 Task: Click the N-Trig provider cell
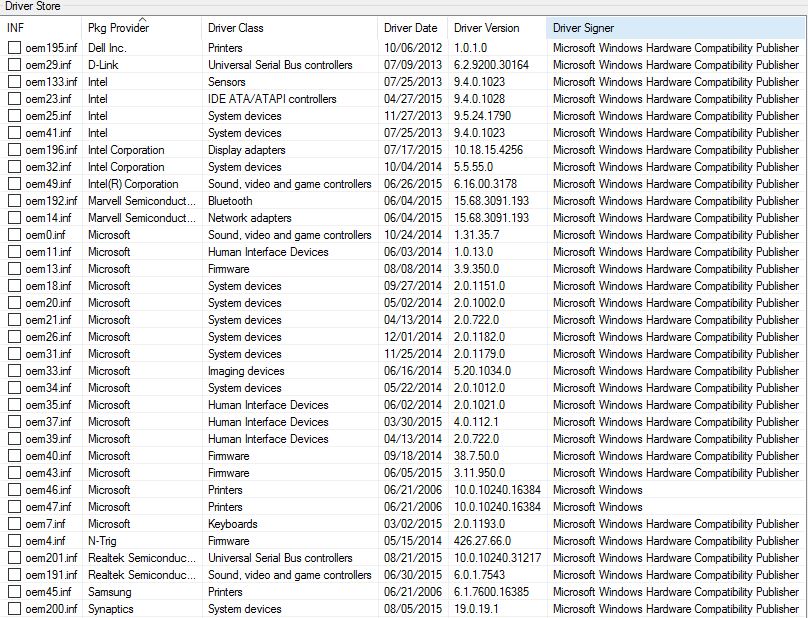click(x=102, y=541)
